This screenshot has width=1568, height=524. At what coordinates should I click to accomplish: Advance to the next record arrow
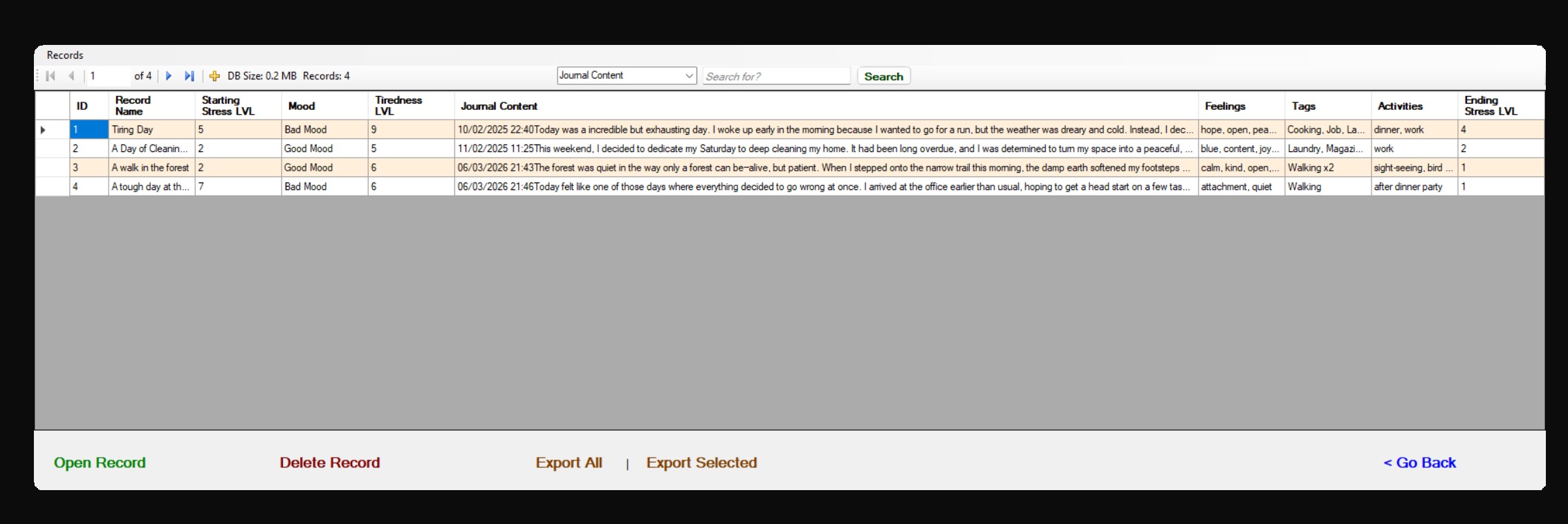pos(168,76)
